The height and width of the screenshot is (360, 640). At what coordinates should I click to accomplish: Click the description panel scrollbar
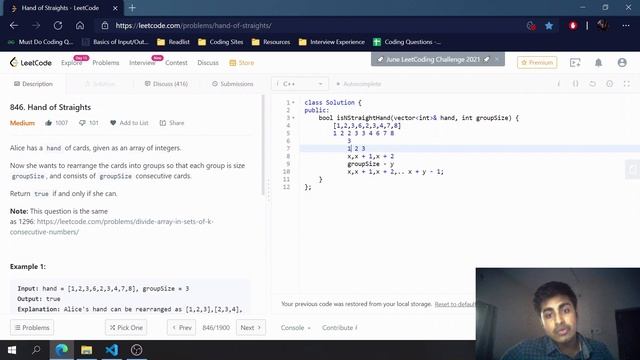(263, 145)
